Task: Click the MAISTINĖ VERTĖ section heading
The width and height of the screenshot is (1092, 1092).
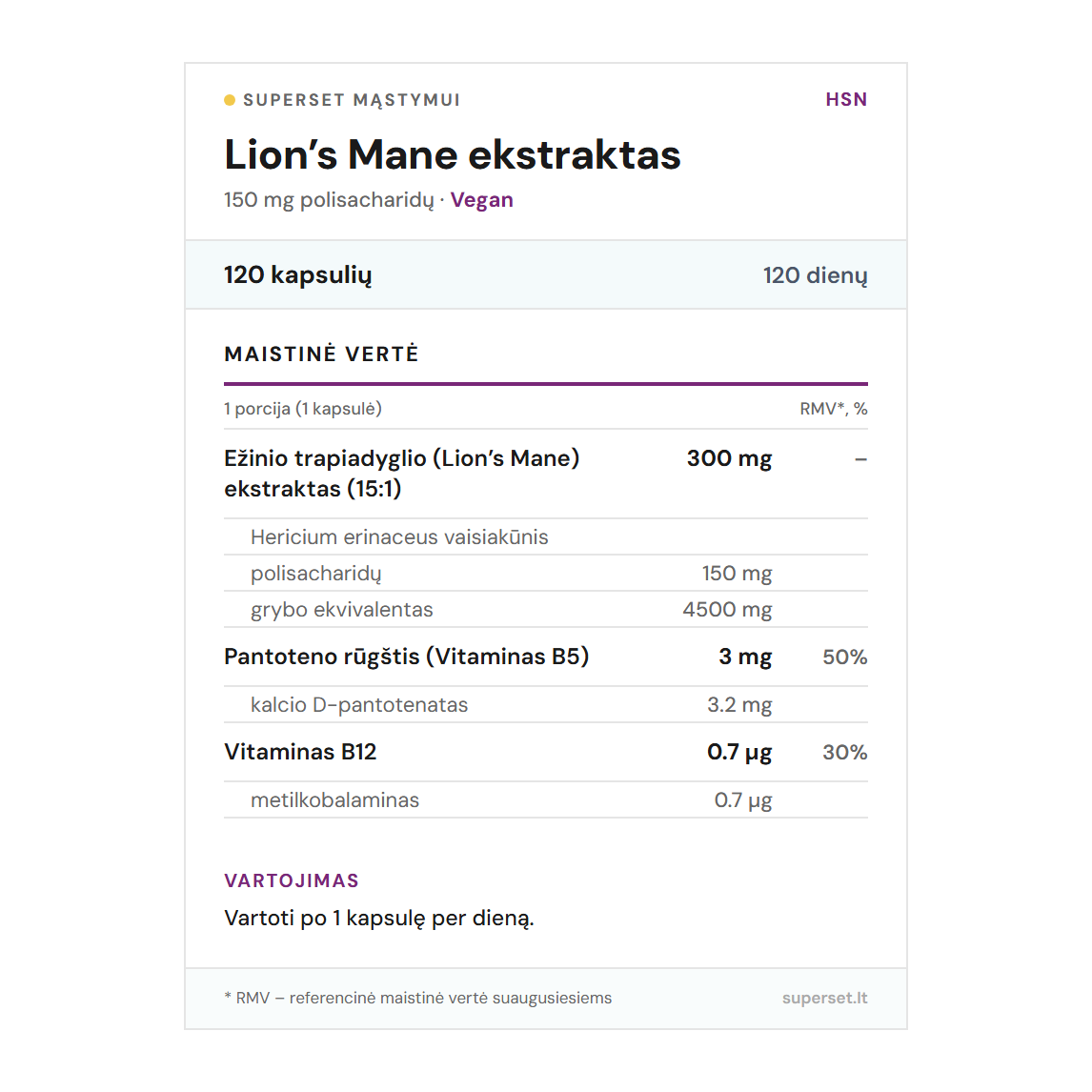Action: coord(321,354)
